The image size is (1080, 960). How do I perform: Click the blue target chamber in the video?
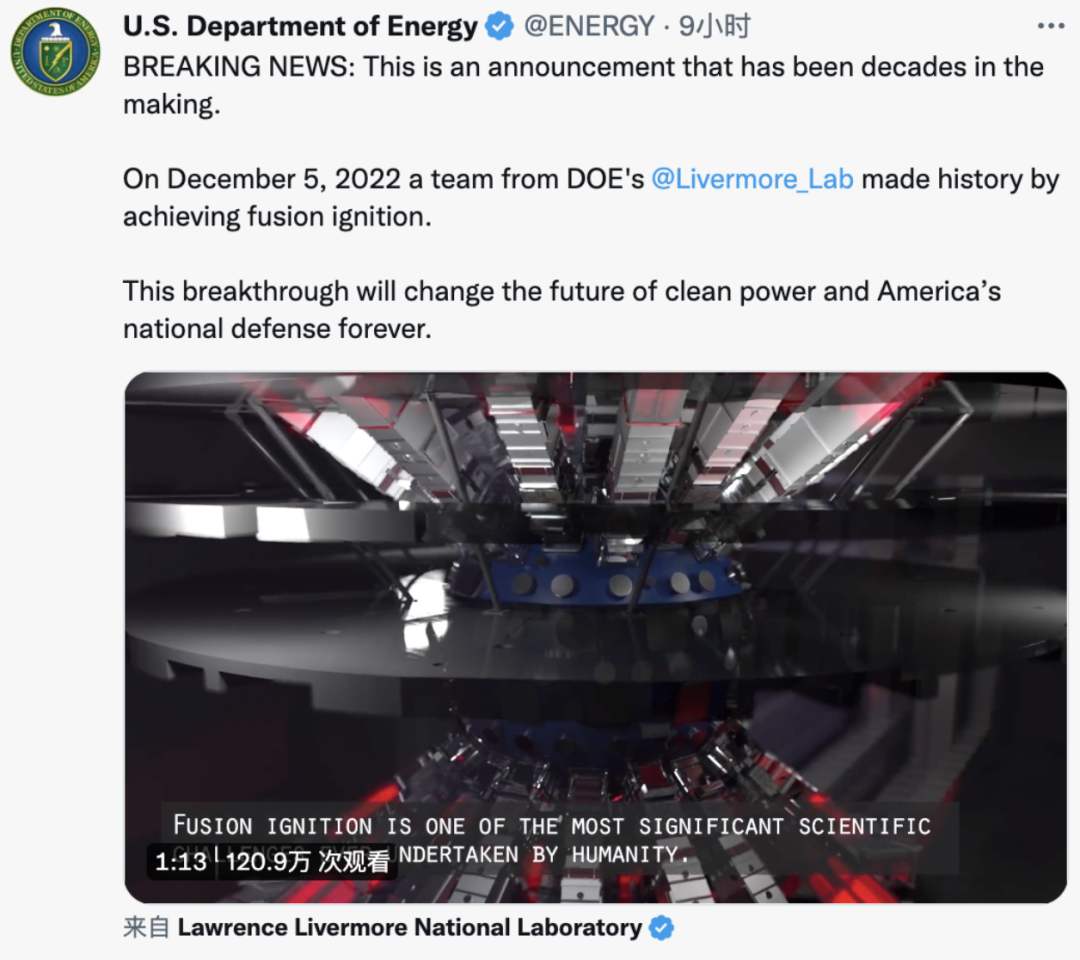click(600, 575)
